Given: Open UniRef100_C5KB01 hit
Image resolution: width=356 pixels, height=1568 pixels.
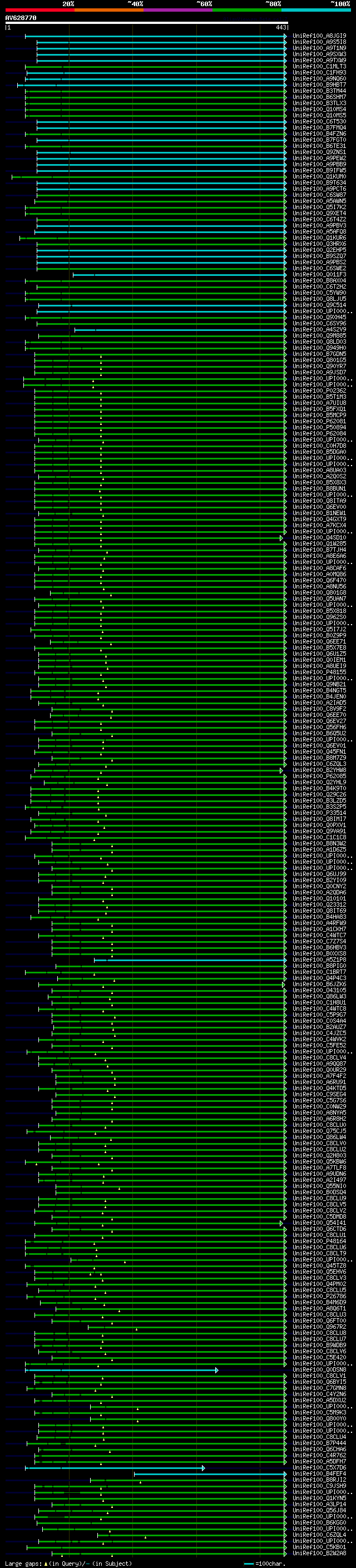Looking at the screenshot, I should click(x=319, y=1547).
